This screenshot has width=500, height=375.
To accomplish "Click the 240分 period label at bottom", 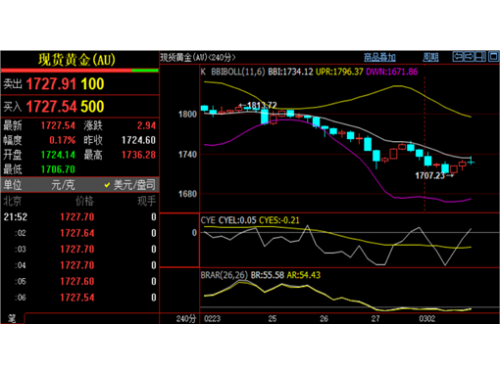I will tap(186, 319).
